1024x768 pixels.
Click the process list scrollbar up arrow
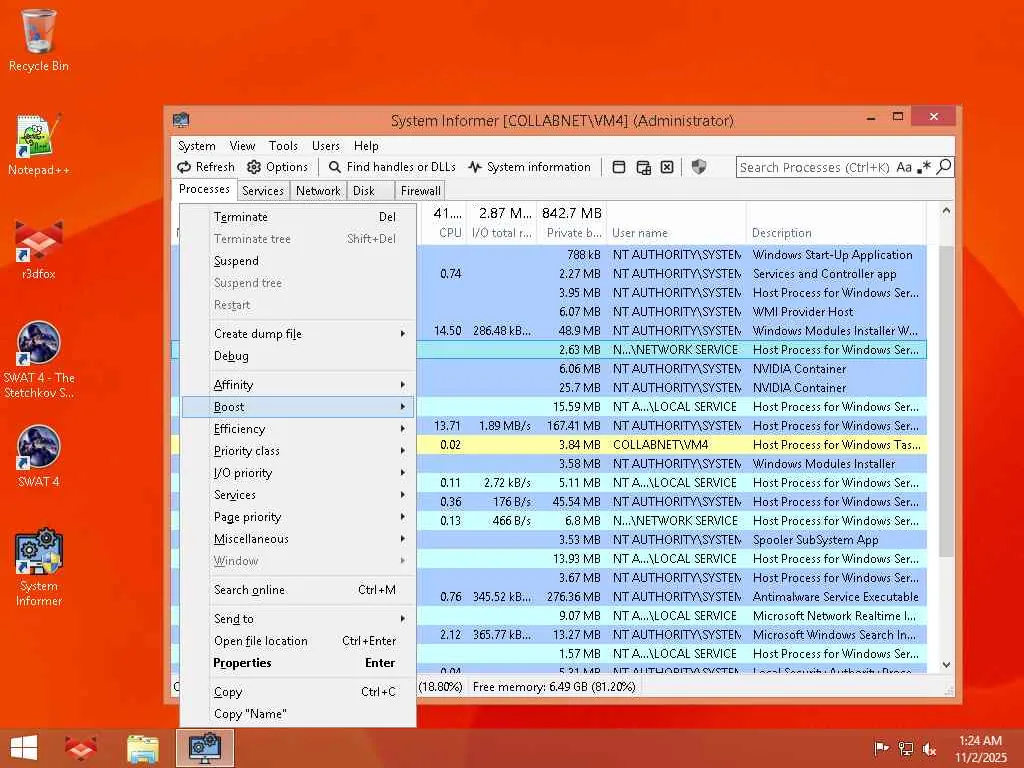[x=946, y=211]
